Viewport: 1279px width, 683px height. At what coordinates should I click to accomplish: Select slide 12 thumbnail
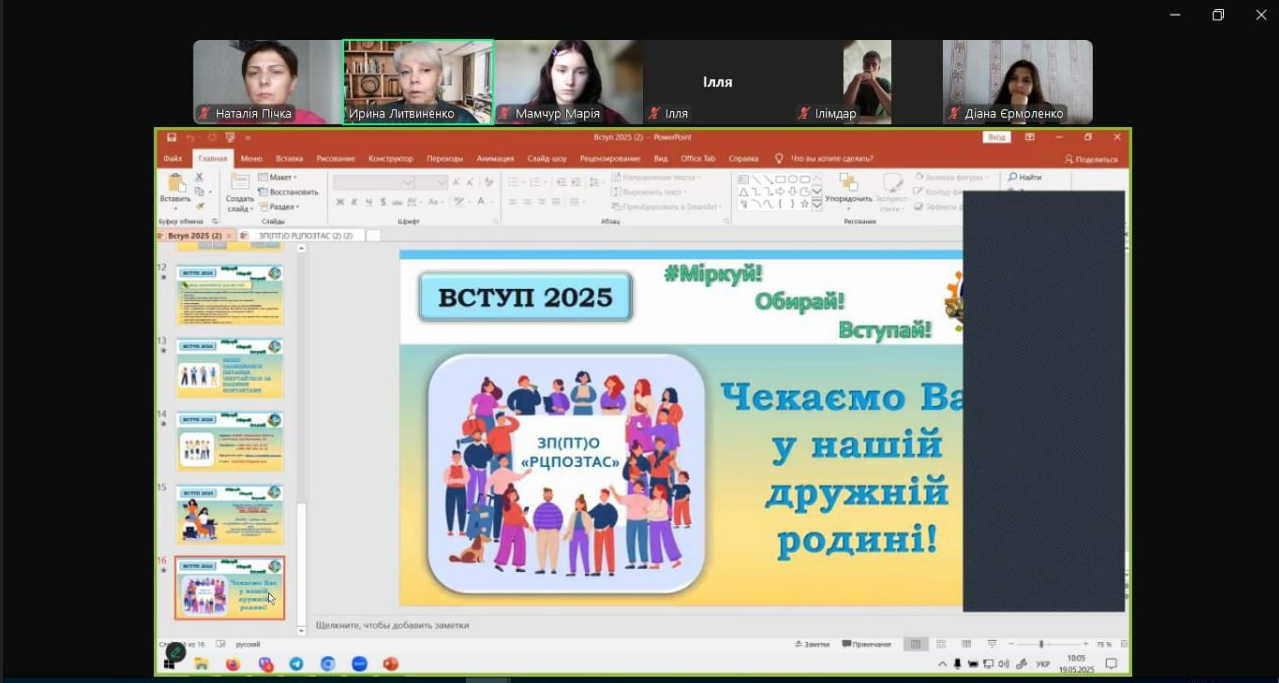click(x=230, y=295)
